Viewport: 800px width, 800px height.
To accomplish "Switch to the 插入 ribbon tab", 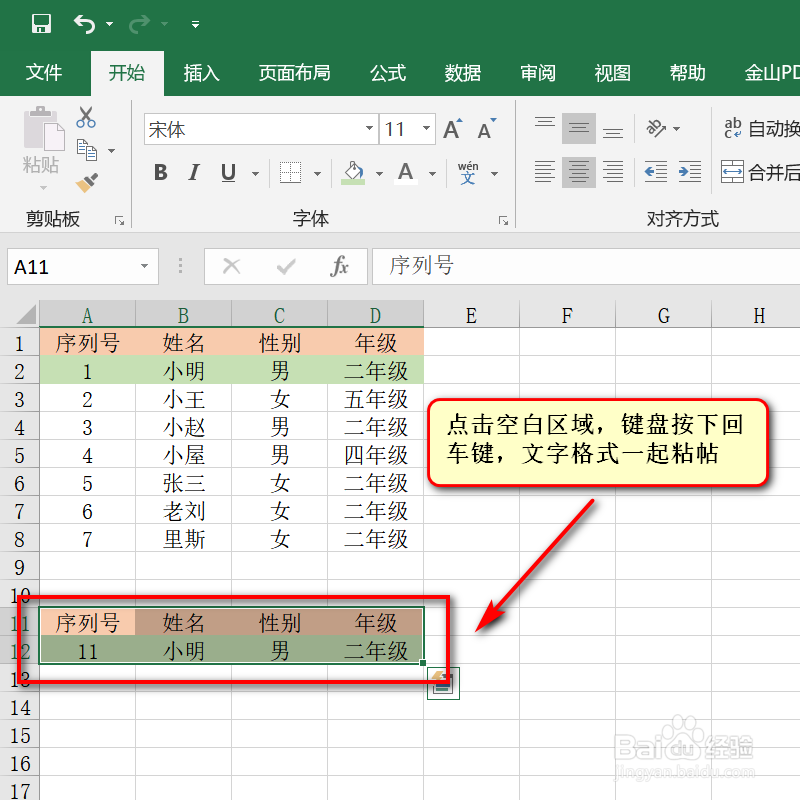I will coord(201,72).
